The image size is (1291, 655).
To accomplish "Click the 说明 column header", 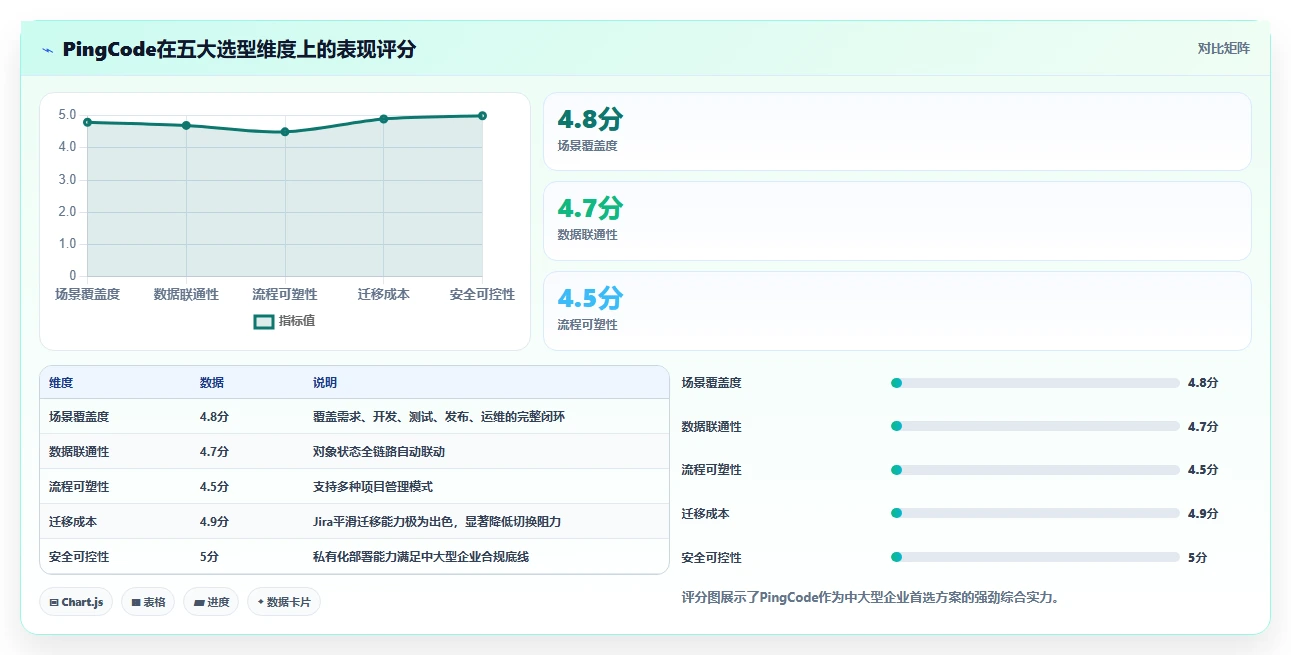I will click(325, 383).
